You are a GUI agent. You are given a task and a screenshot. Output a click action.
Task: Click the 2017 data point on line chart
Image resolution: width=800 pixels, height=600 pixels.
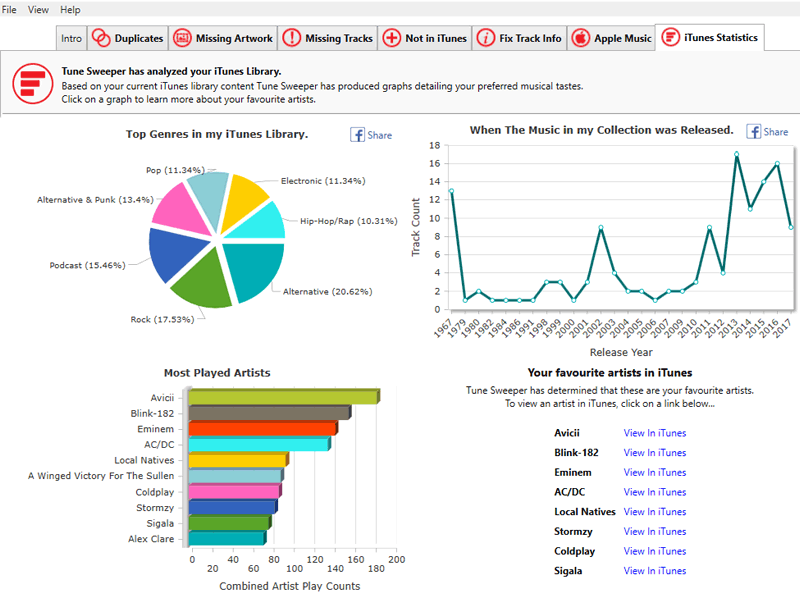[791, 228]
